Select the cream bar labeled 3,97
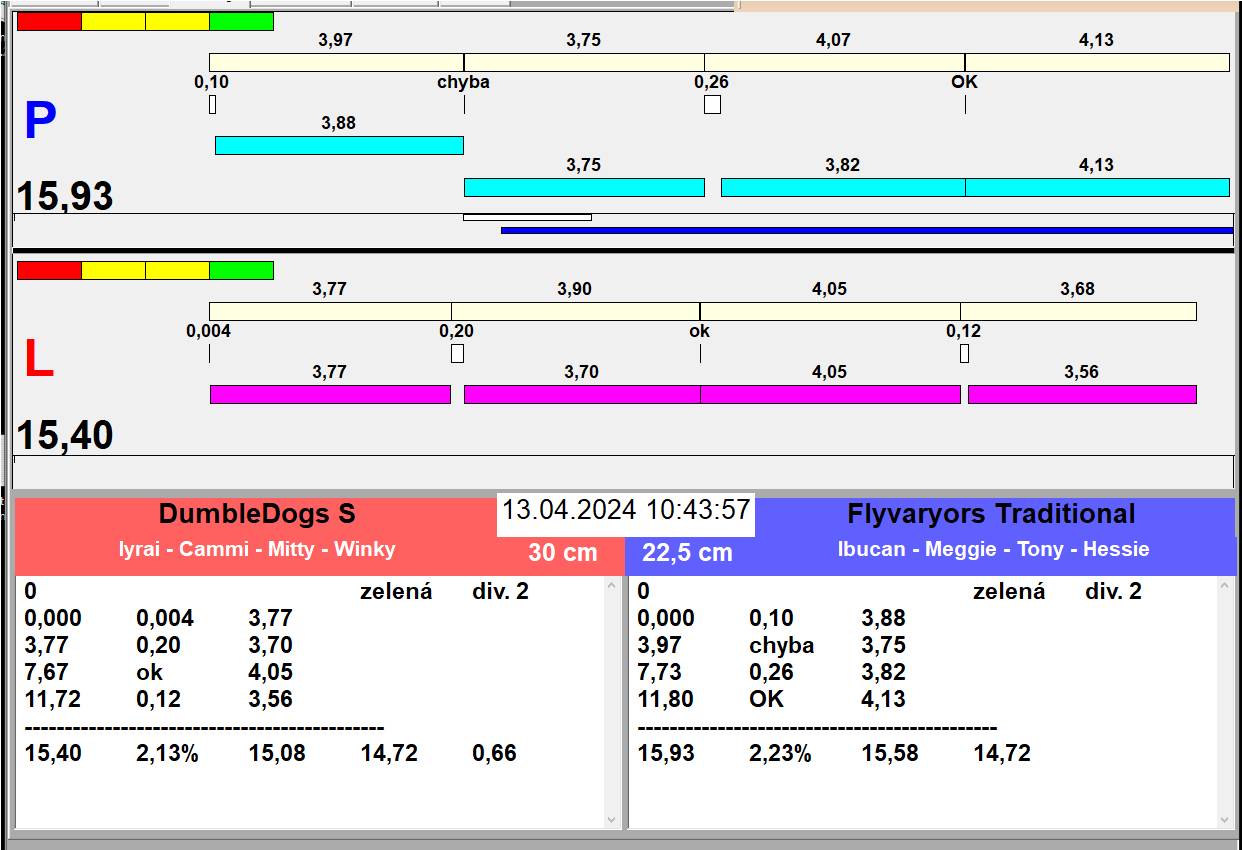The width and height of the screenshot is (1242, 850). [336, 62]
